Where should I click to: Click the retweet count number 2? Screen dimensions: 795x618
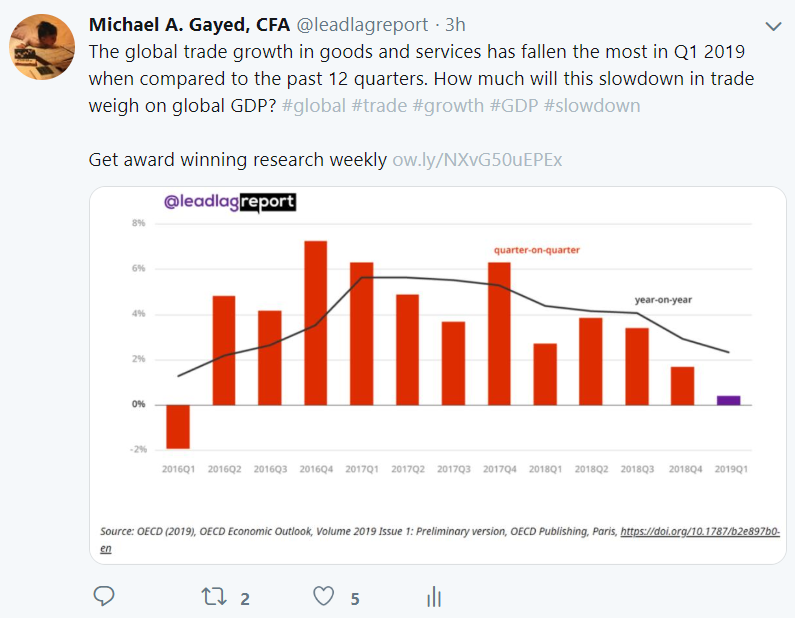point(245,599)
